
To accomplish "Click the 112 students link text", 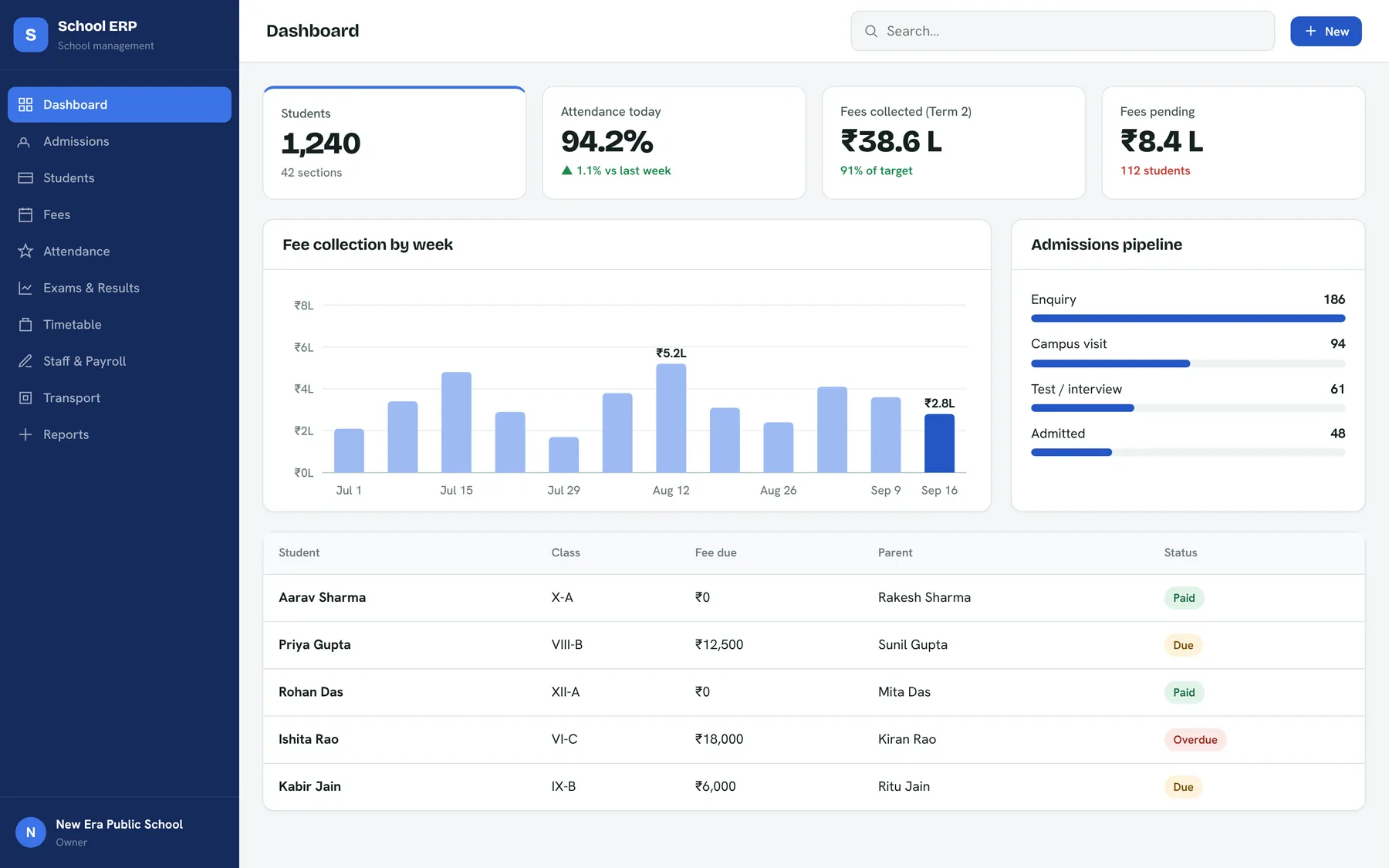I will click(x=1155, y=171).
